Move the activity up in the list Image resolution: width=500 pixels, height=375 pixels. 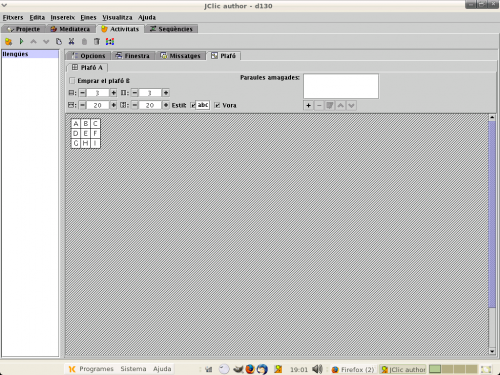point(33,42)
